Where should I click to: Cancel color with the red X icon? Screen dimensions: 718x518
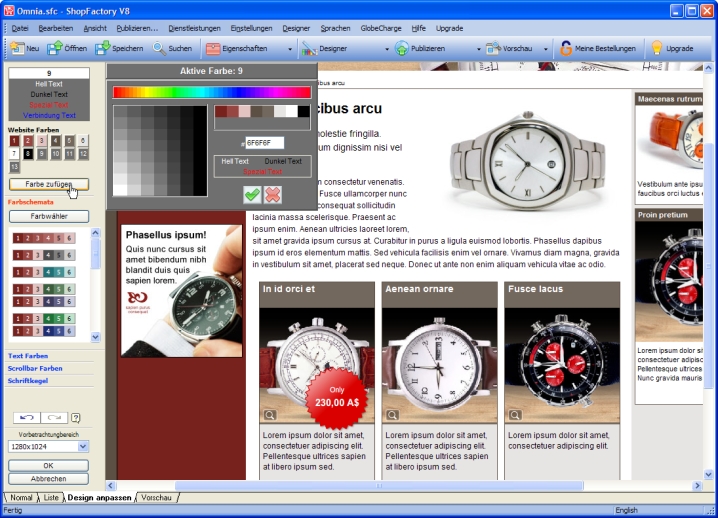pos(272,194)
